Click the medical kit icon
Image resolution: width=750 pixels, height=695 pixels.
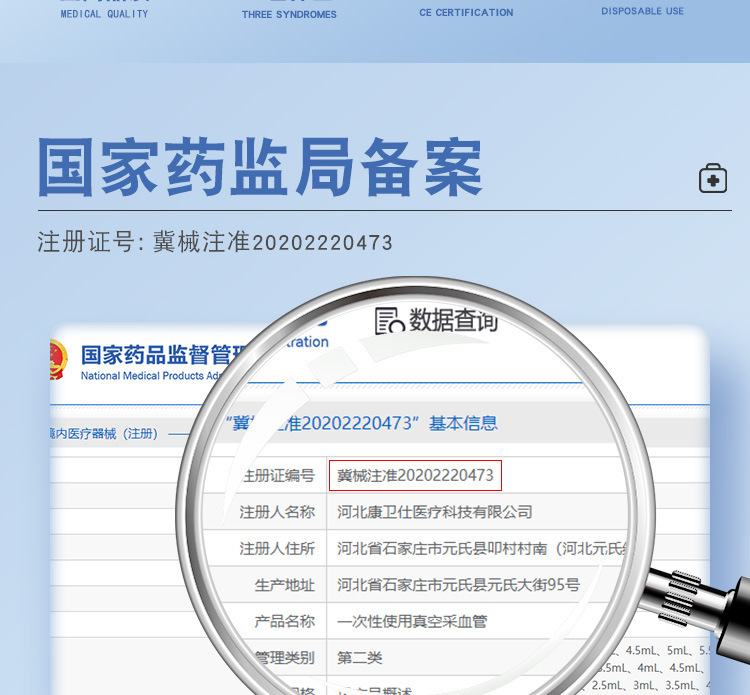(713, 178)
